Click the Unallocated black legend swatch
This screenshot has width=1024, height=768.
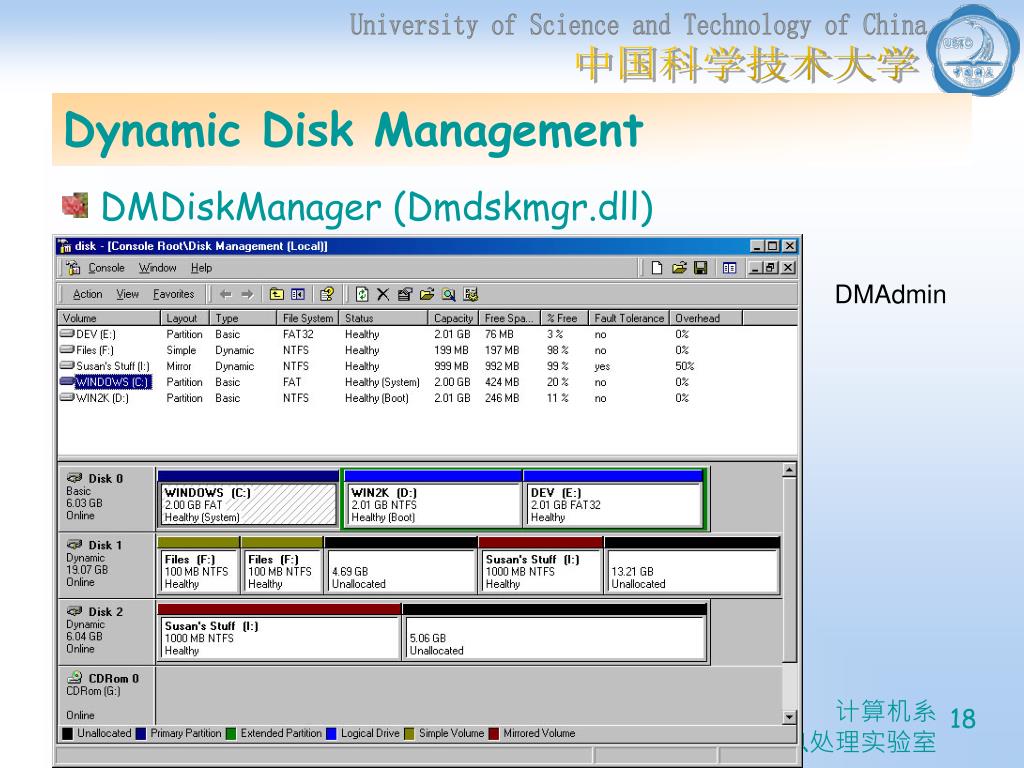point(67,733)
